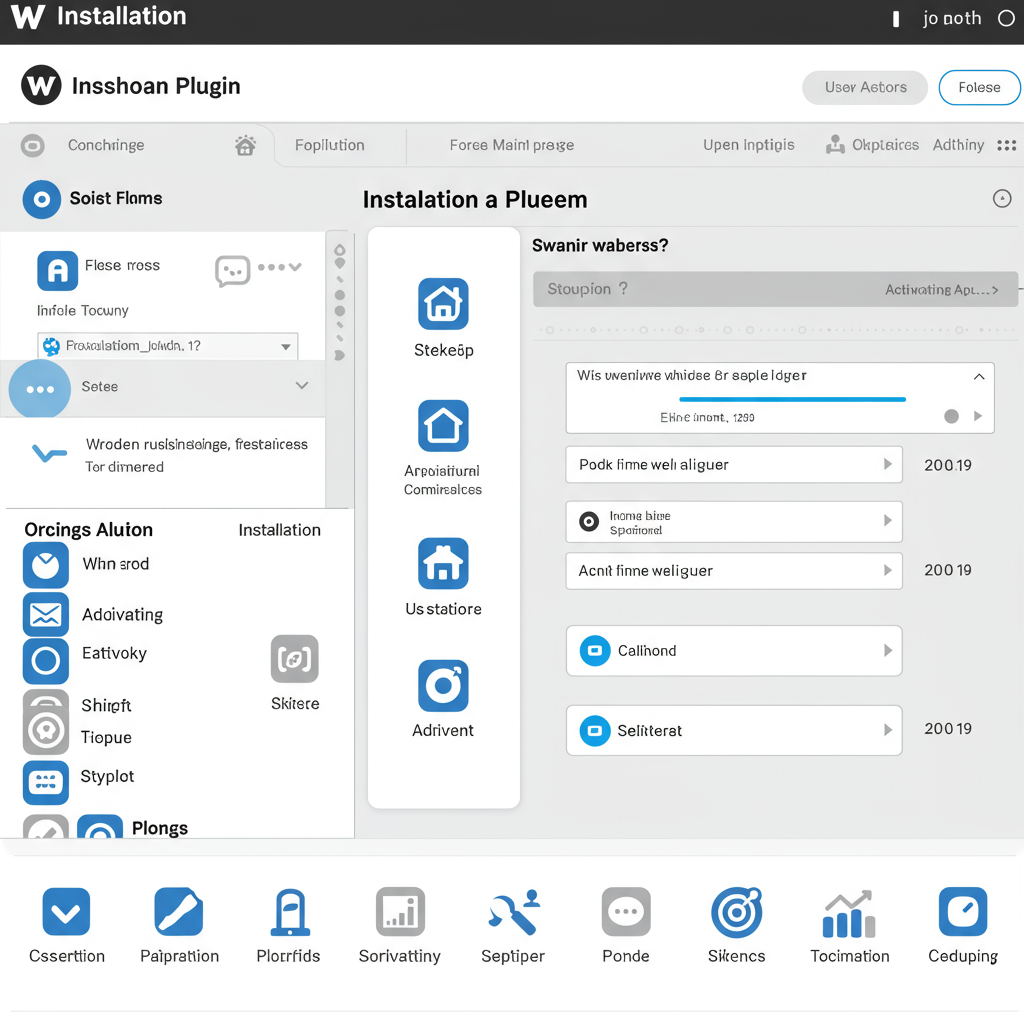Switch to the Fopulation tab

point(330,145)
